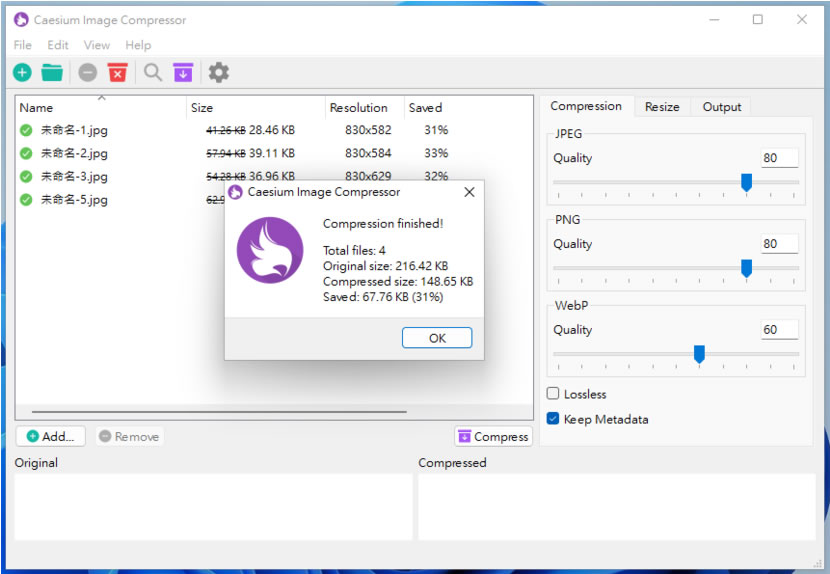Click the Open folder toolbar icon
This screenshot has width=830, height=574.
click(52, 72)
